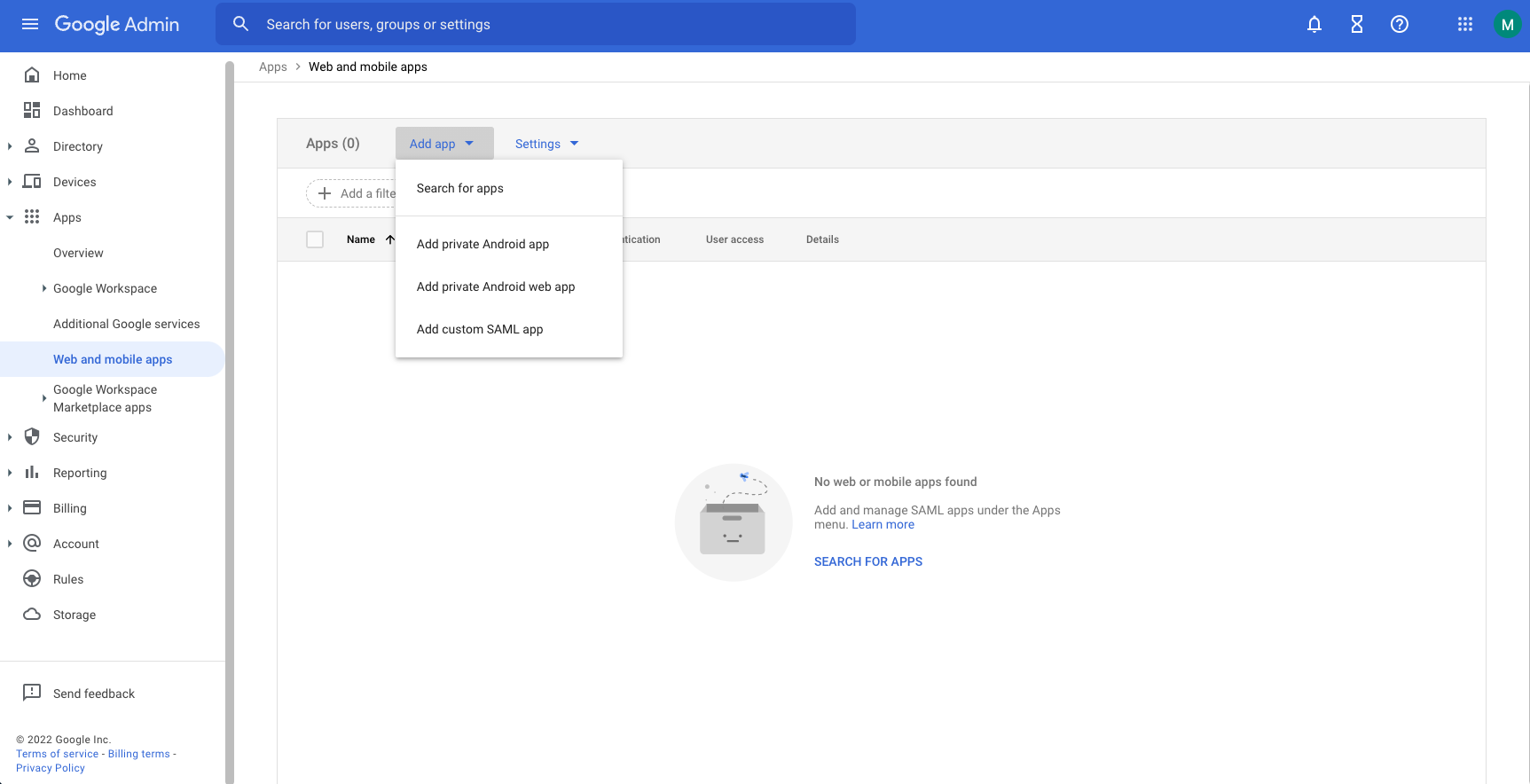Click the SEARCH FOR APPS link

click(x=867, y=561)
